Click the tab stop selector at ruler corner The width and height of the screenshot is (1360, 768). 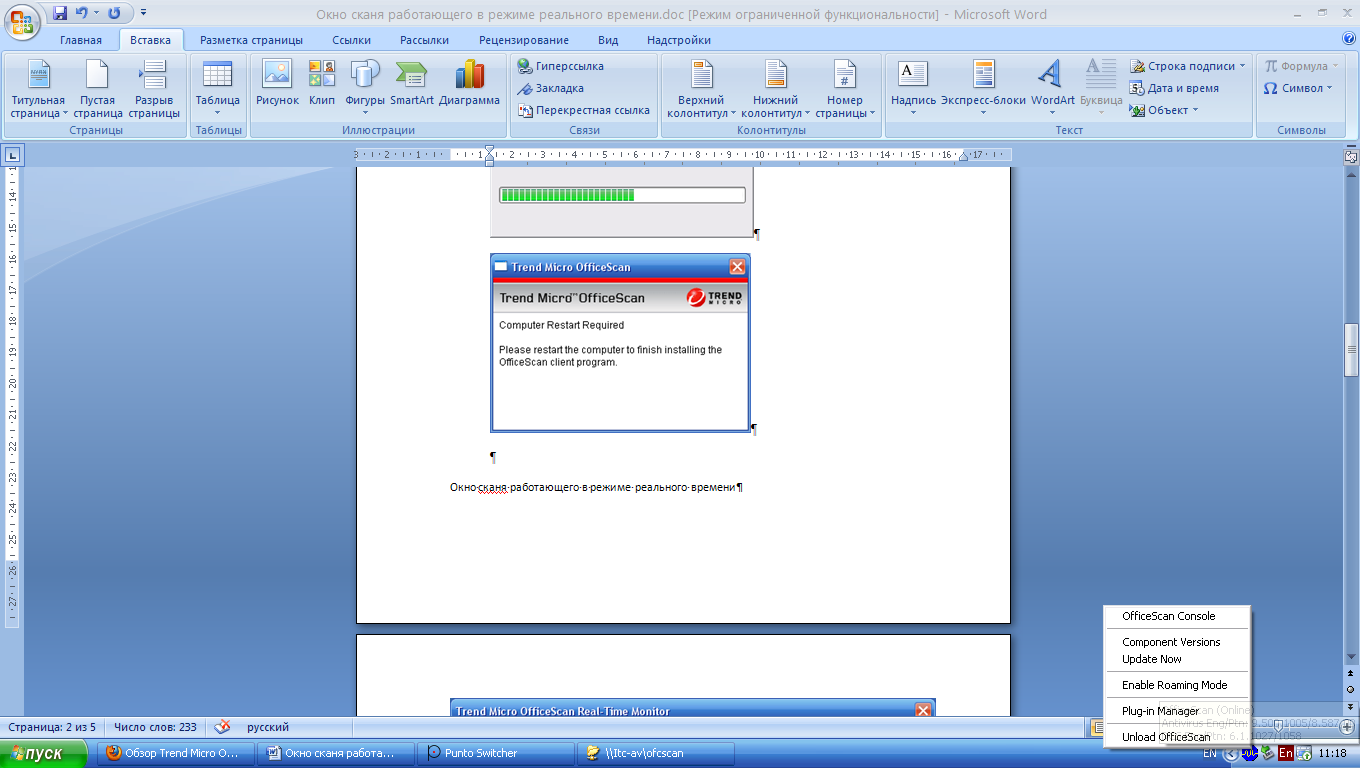12,155
